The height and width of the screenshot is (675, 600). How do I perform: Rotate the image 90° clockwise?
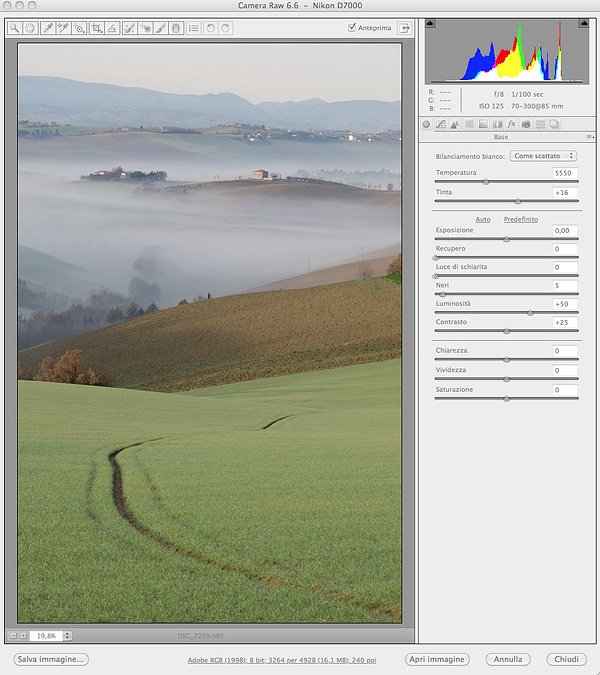(x=226, y=28)
